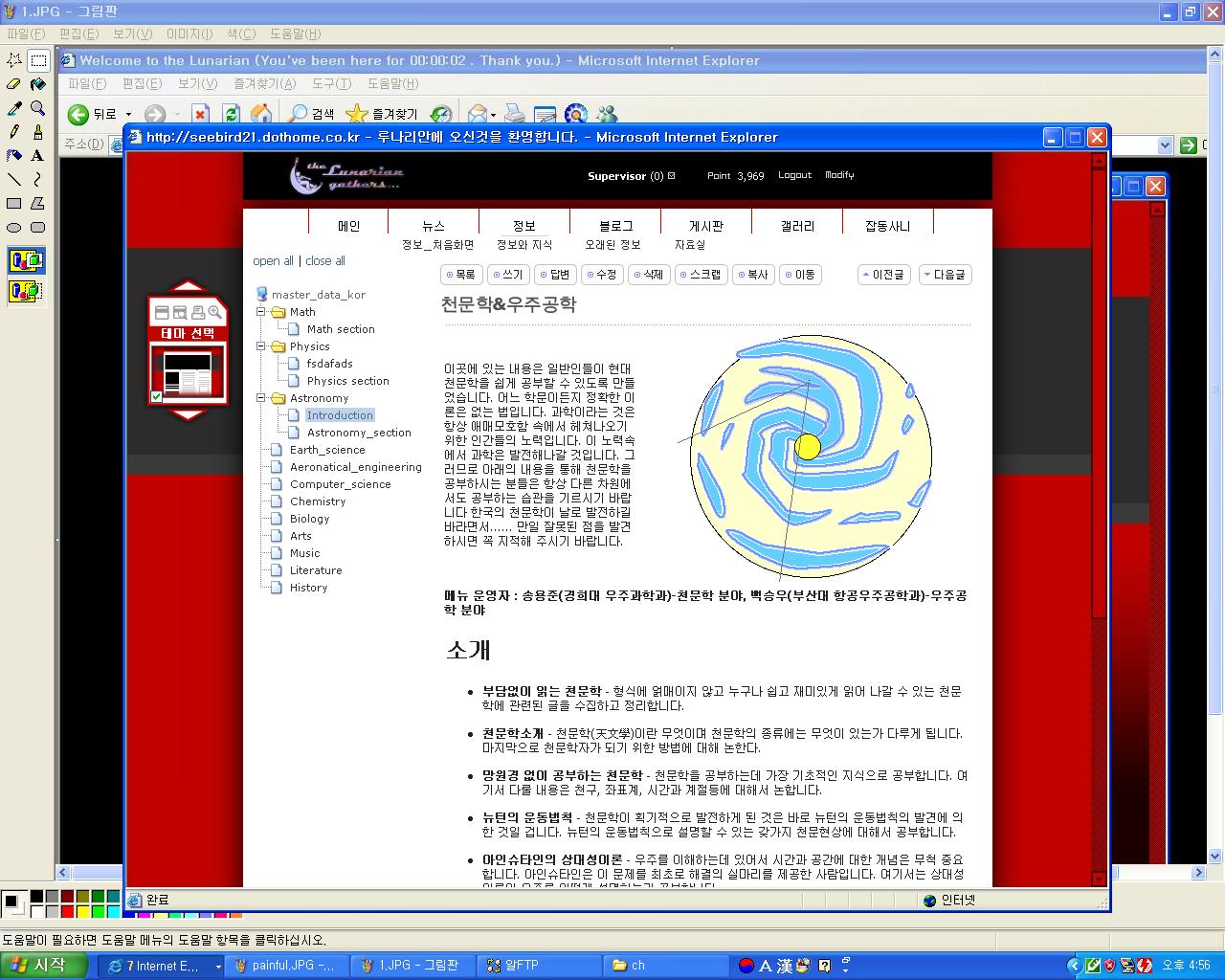The height and width of the screenshot is (980, 1225).
Task: Click the Logout link
Action: [794, 175]
